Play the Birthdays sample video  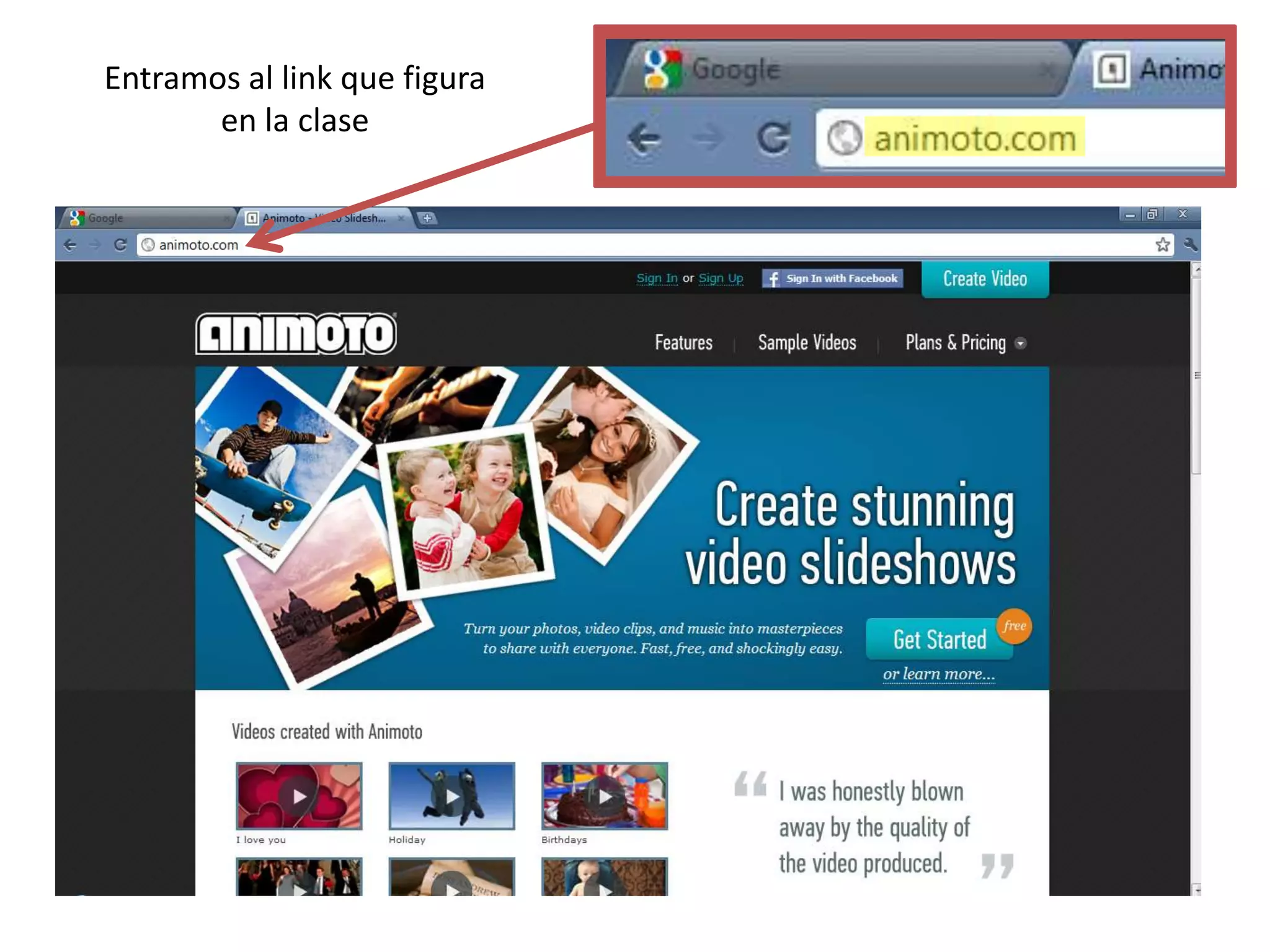605,796
